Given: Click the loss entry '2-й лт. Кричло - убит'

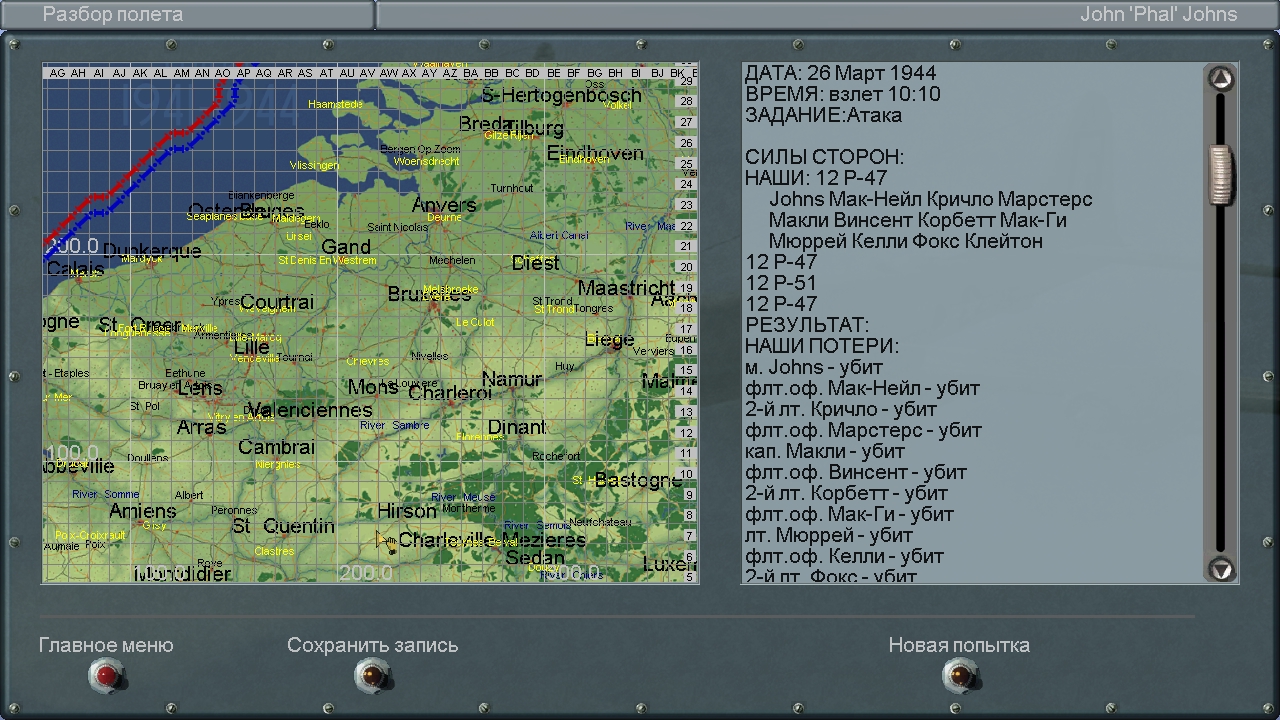Looking at the screenshot, I should [841, 409].
